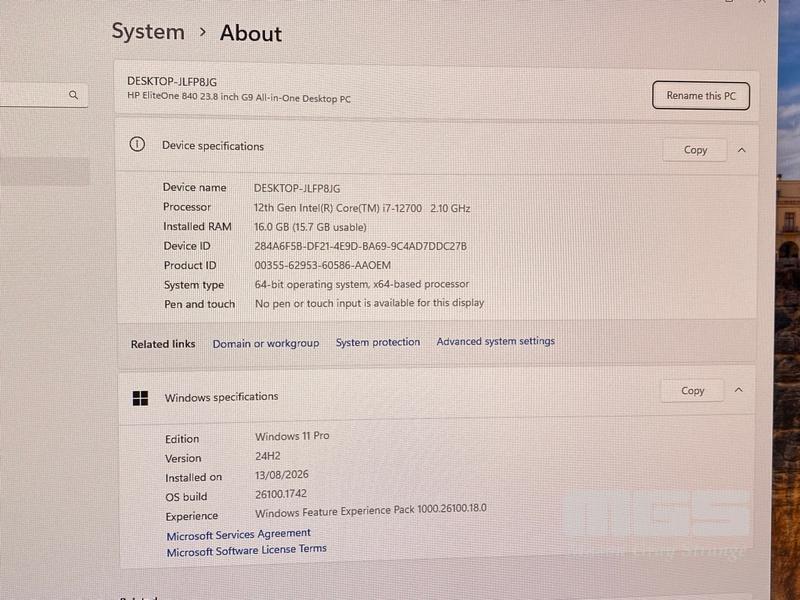The width and height of the screenshot is (800, 600).
Task: Select the highlighted sidebar item
Action: click(x=43, y=171)
